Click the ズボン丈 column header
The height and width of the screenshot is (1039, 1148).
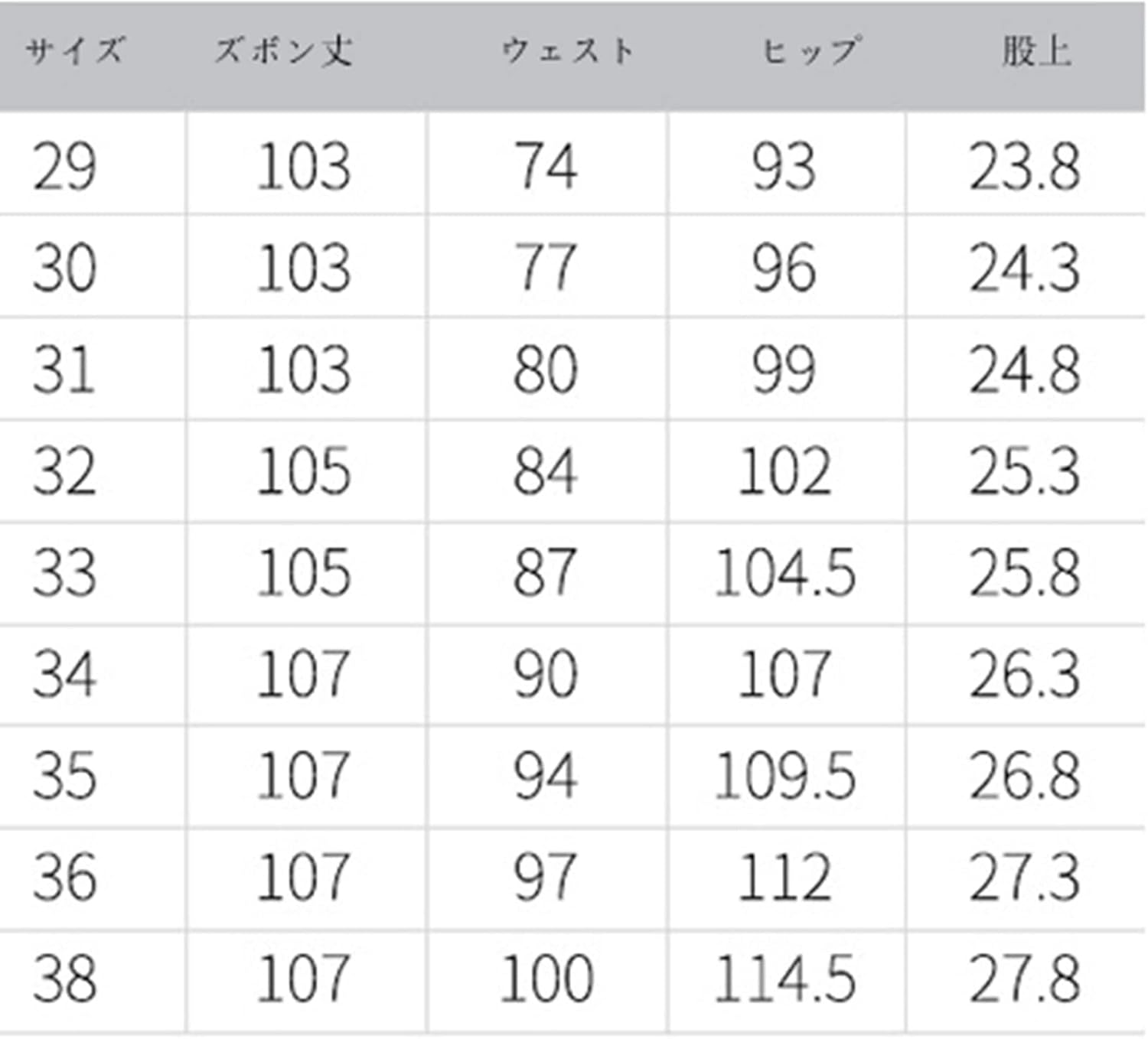pyautogui.click(x=283, y=52)
